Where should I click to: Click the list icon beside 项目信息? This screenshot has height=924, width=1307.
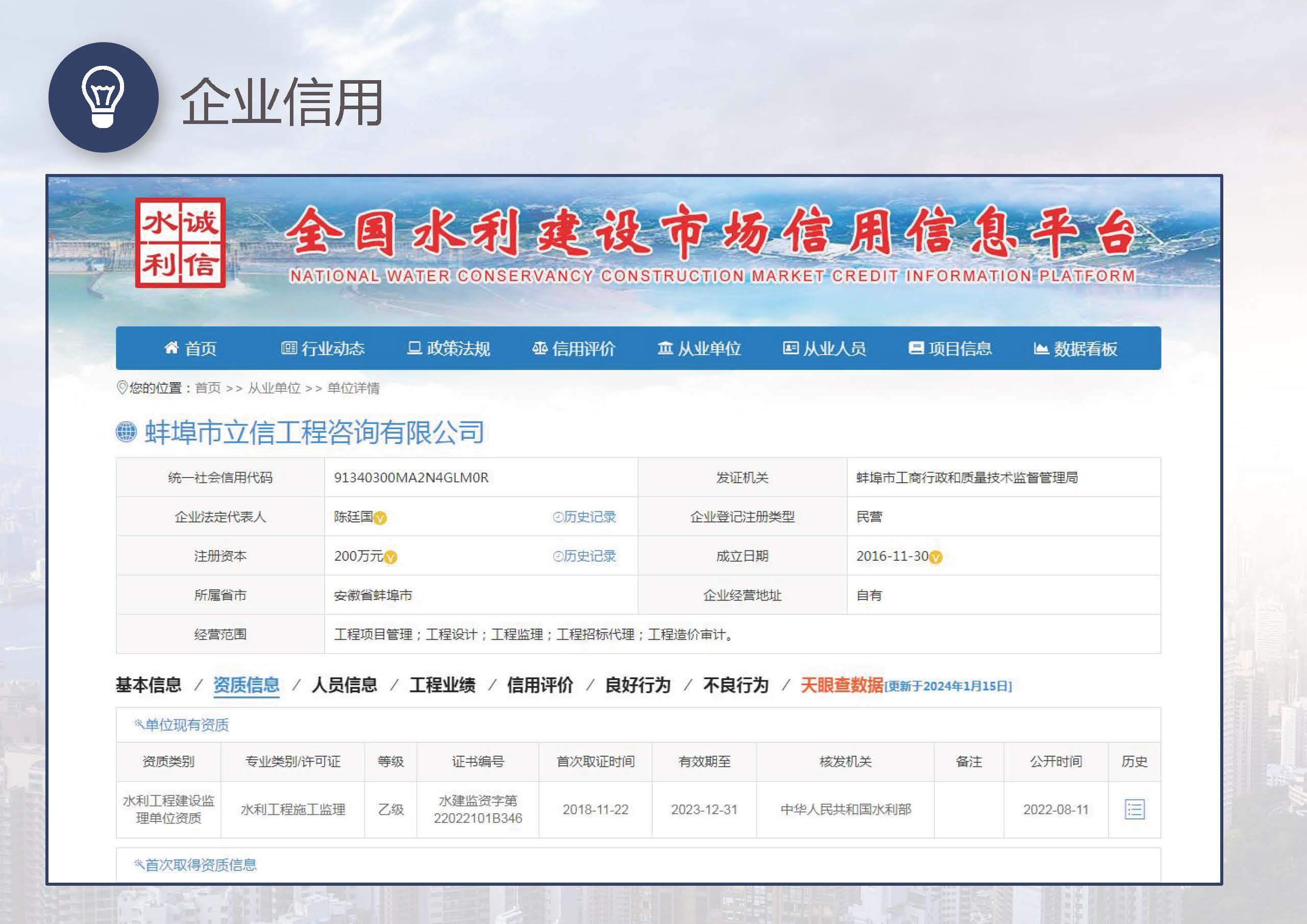916,347
